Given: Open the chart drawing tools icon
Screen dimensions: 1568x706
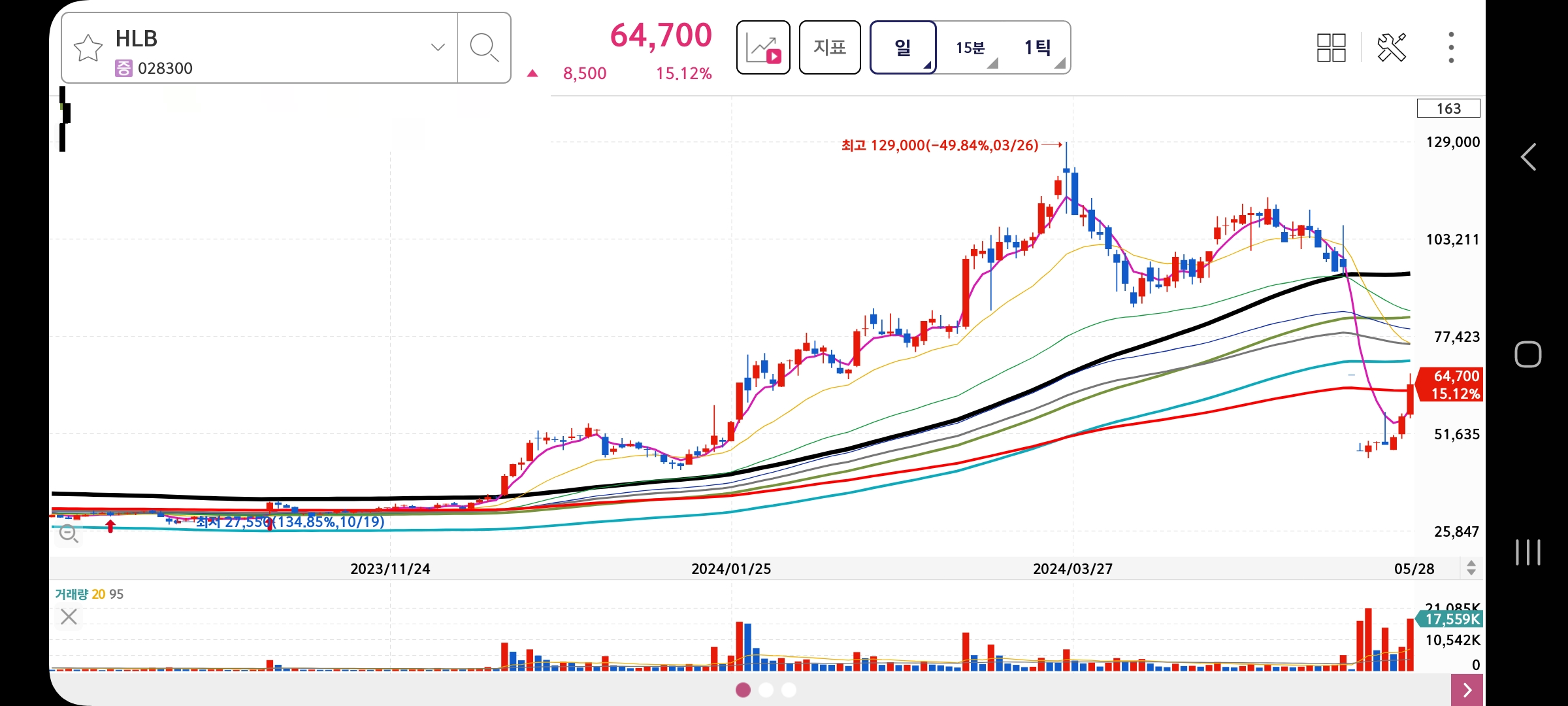Looking at the screenshot, I should pyautogui.click(x=1392, y=48).
